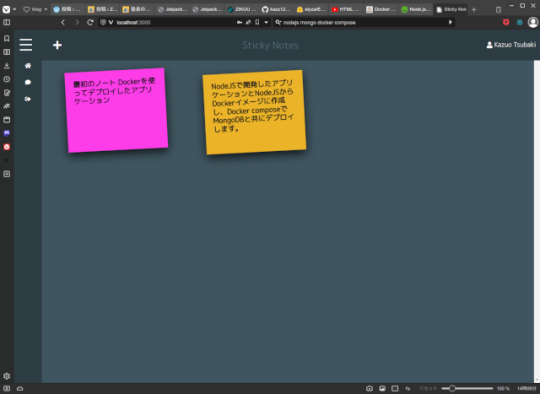Switch to the GitHub kazz12 tab

point(276,10)
